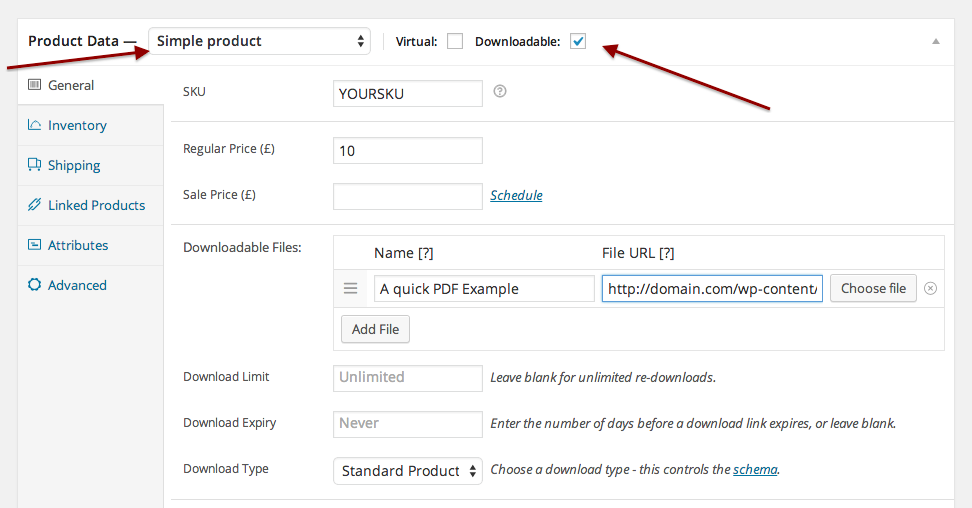The height and width of the screenshot is (508, 972).
Task: Grab the downloadable file row reorder handle
Action: coord(350,288)
